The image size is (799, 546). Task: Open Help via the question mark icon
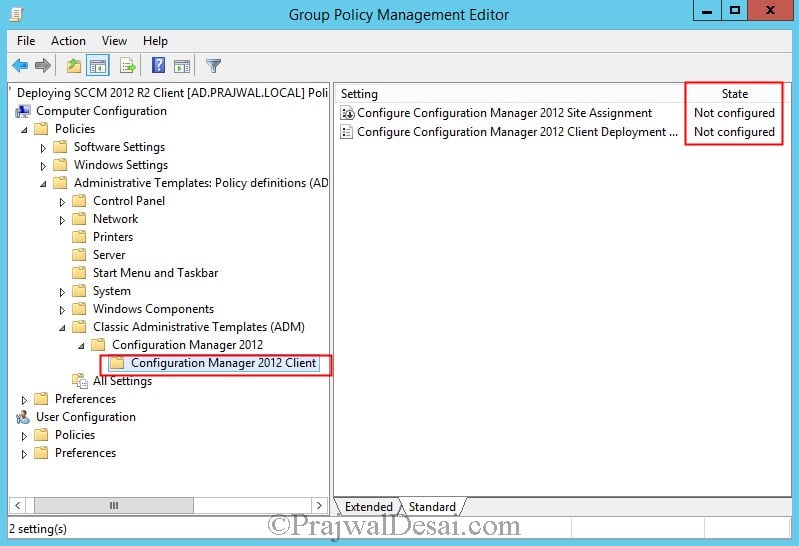pos(158,65)
